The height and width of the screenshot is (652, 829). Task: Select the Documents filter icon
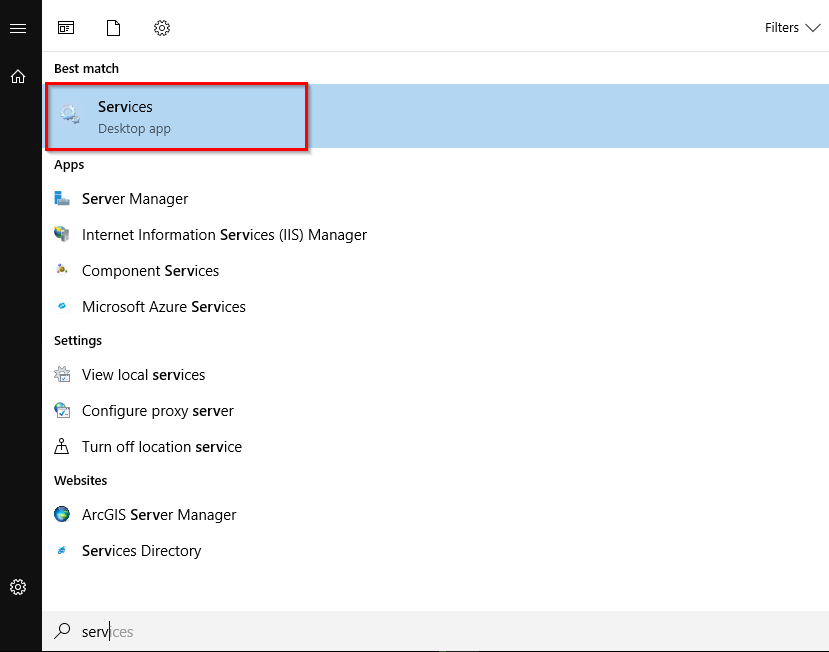[113, 27]
